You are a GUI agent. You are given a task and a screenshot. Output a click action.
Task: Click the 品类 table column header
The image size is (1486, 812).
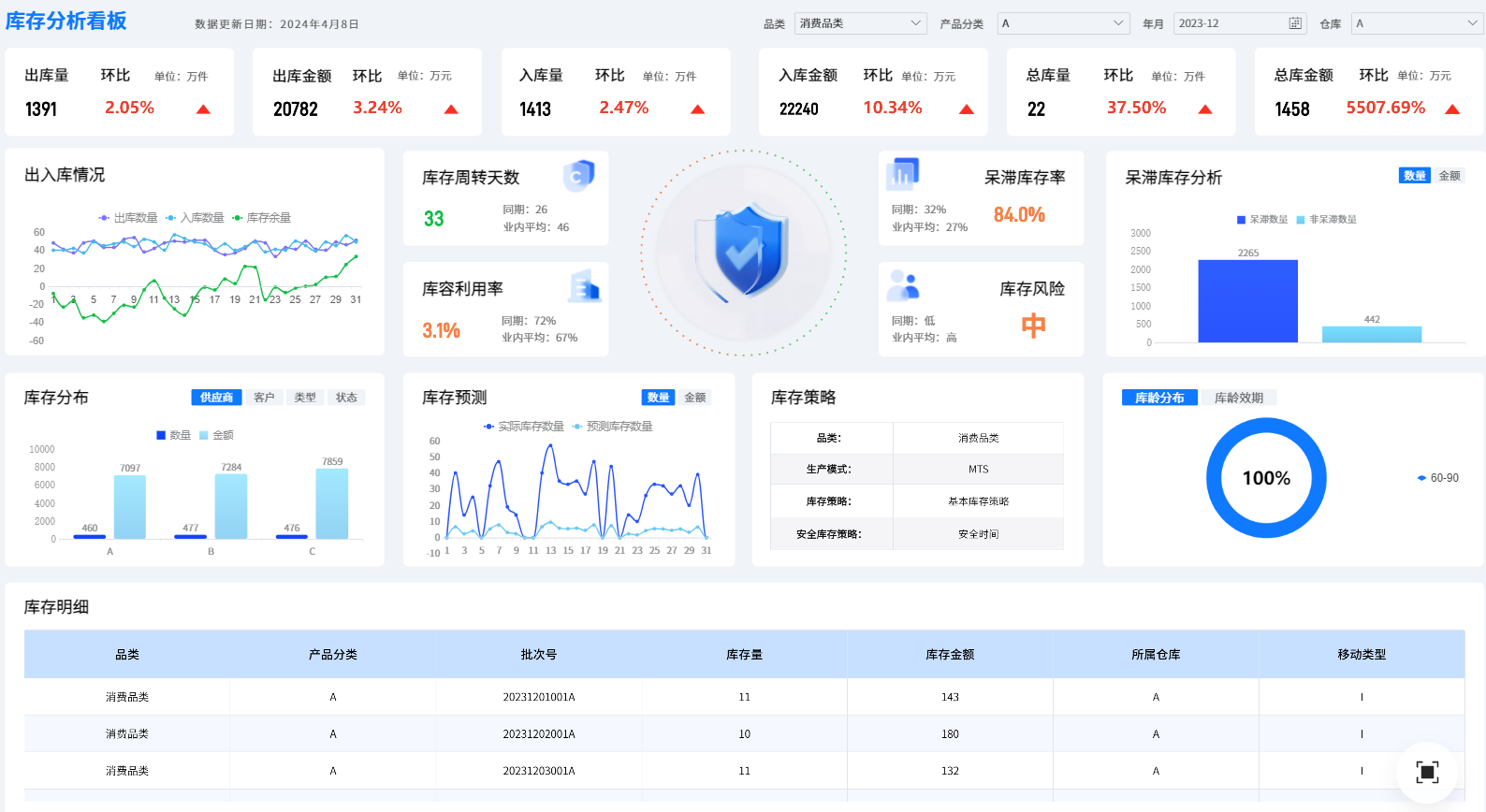pyautogui.click(x=127, y=655)
